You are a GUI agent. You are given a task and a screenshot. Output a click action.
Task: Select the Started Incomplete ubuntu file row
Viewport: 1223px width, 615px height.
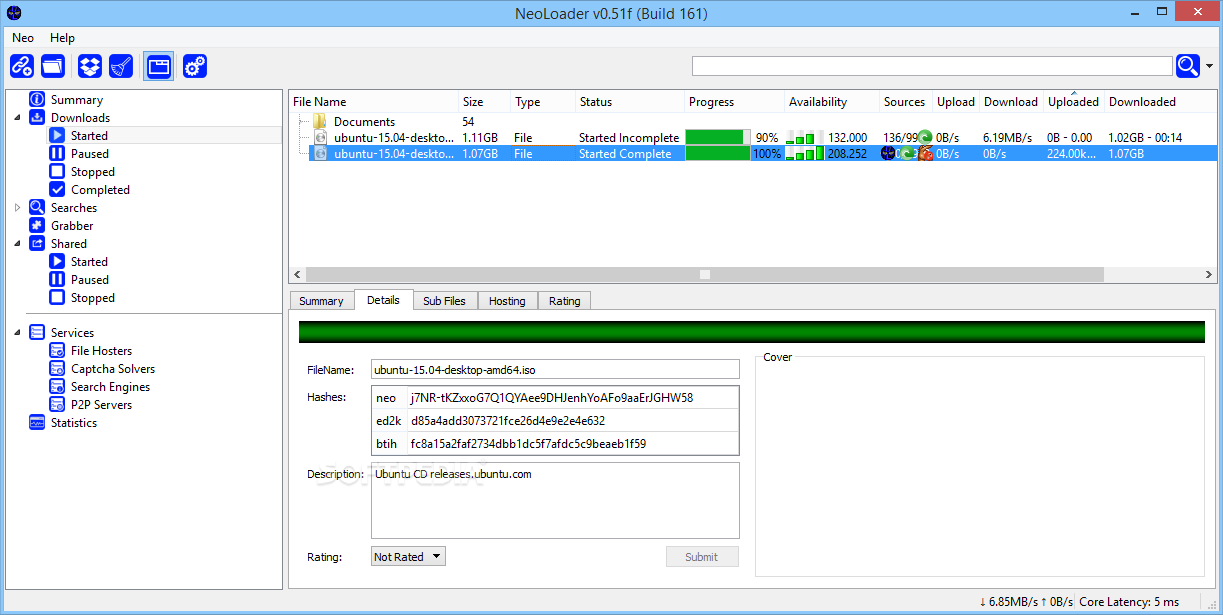(x=753, y=138)
